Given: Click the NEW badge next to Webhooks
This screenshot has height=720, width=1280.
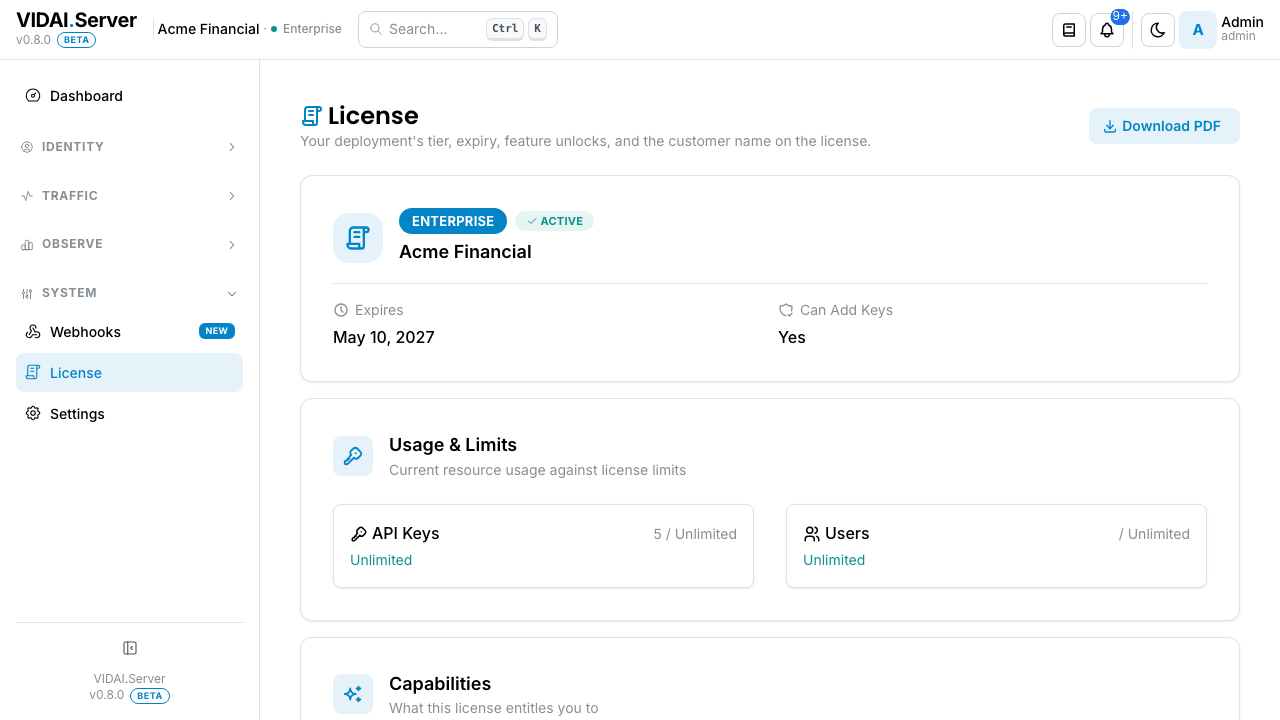Looking at the screenshot, I should pyautogui.click(x=217, y=331).
